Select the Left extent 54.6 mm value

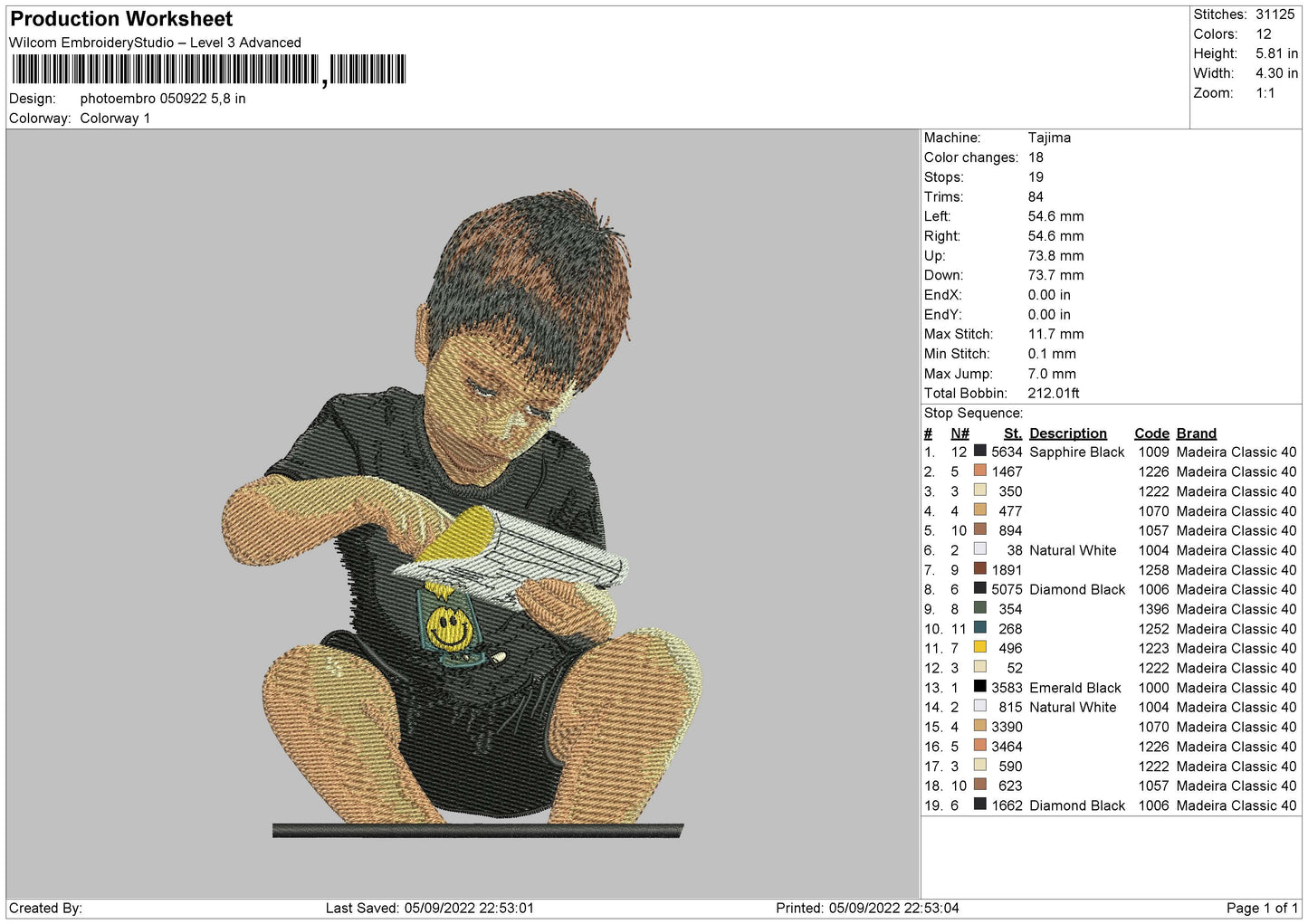click(x=1055, y=216)
